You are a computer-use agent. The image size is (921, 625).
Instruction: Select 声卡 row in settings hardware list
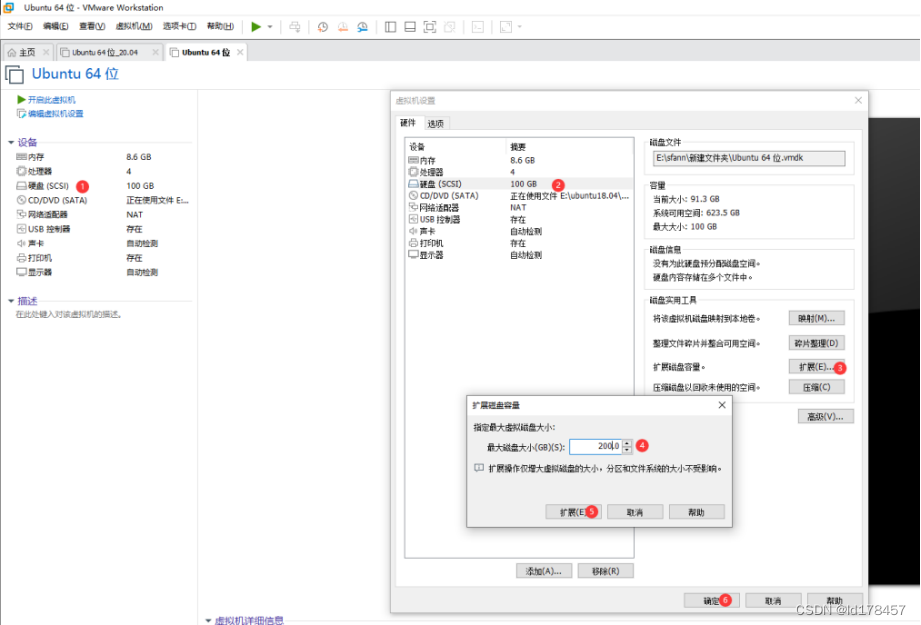(519, 231)
